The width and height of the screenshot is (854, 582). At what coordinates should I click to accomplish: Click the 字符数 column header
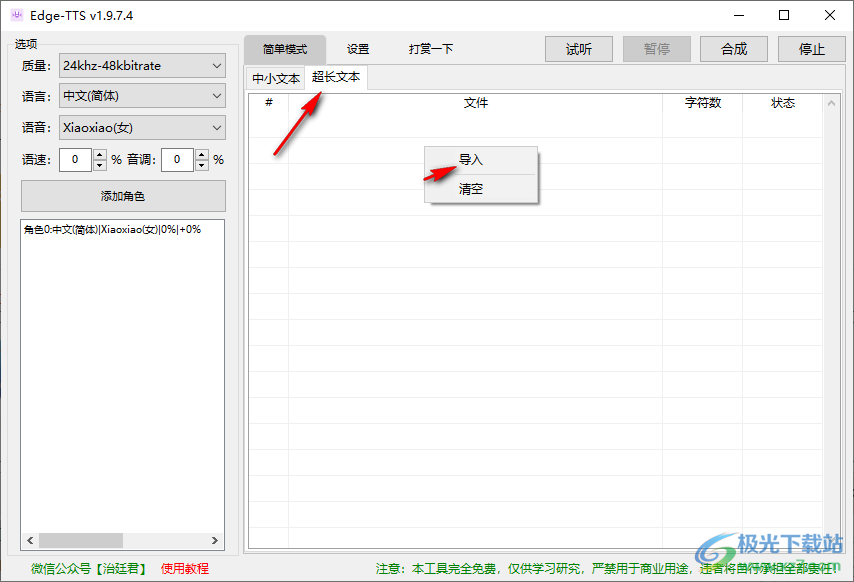tap(703, 103)
